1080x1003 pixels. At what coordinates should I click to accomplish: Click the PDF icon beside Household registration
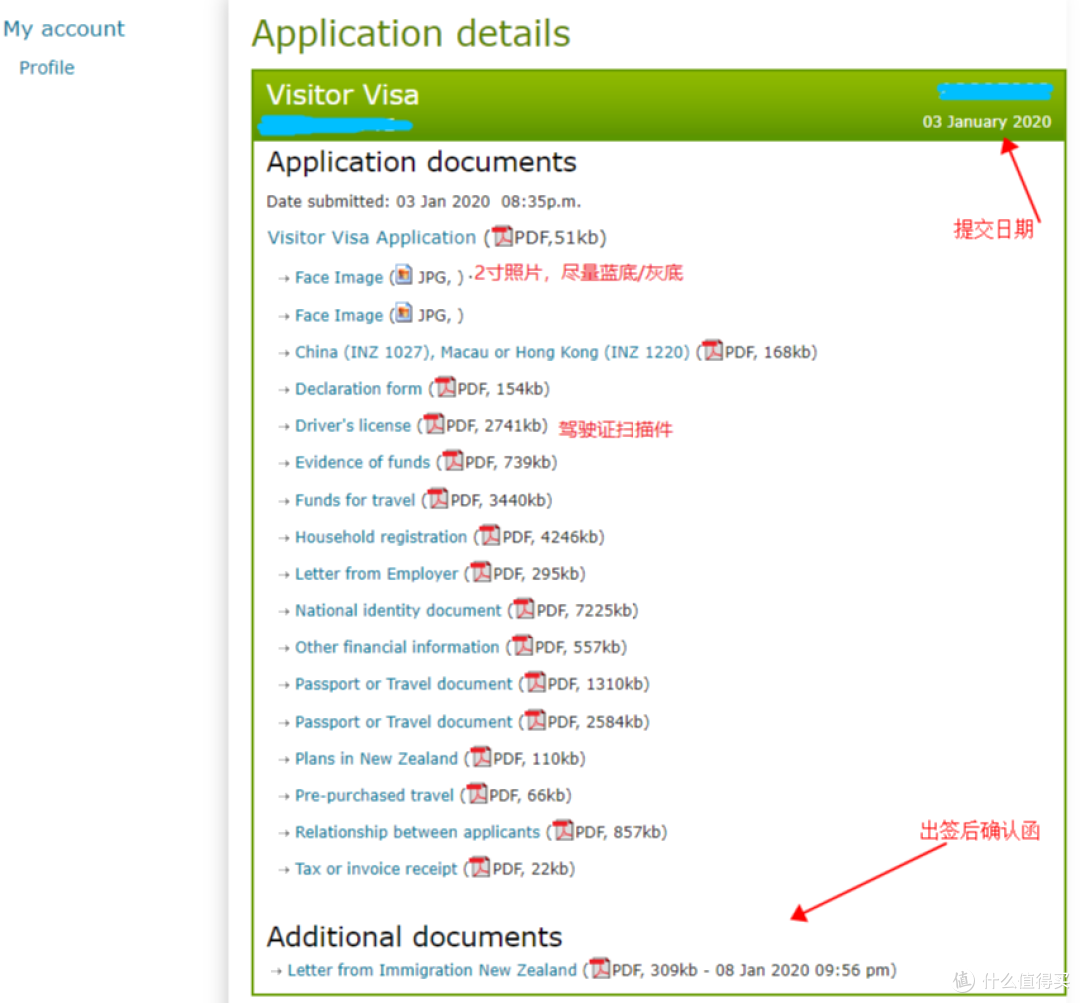[490, 535]
